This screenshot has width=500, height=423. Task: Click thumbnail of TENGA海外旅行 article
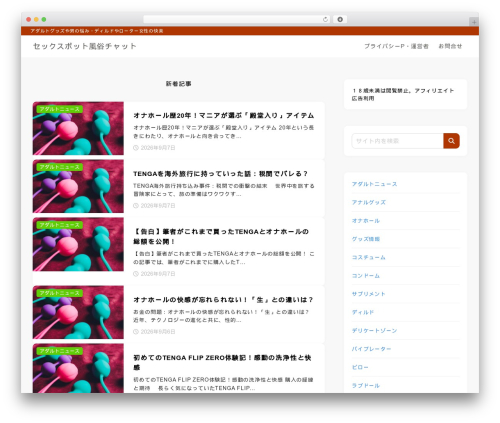coord(78,186)
